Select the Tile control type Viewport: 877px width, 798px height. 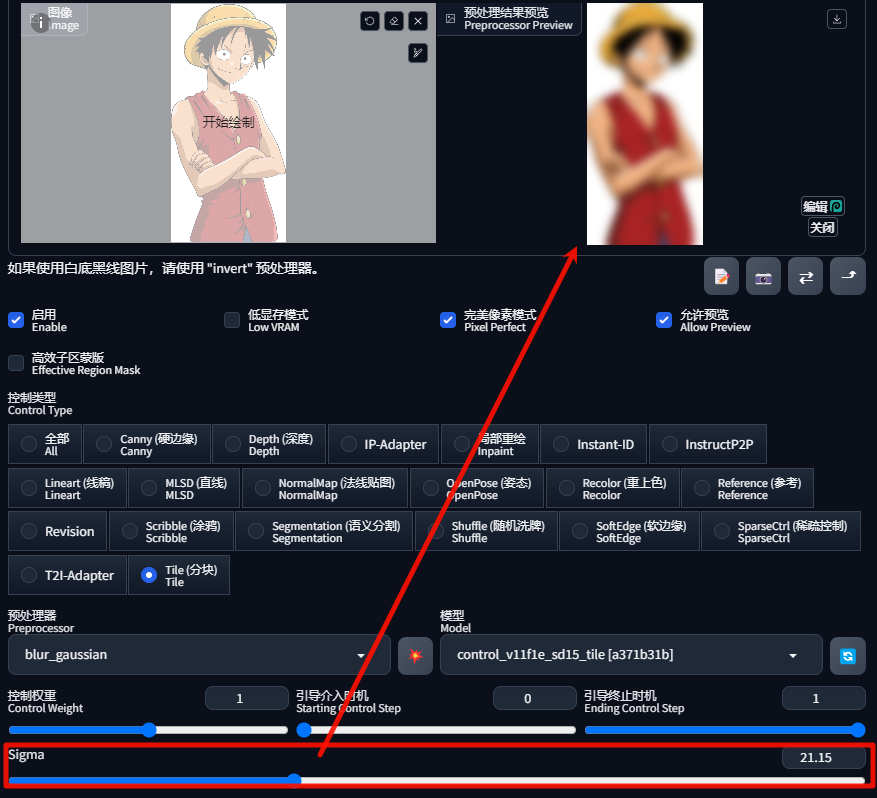coord(179,575)
